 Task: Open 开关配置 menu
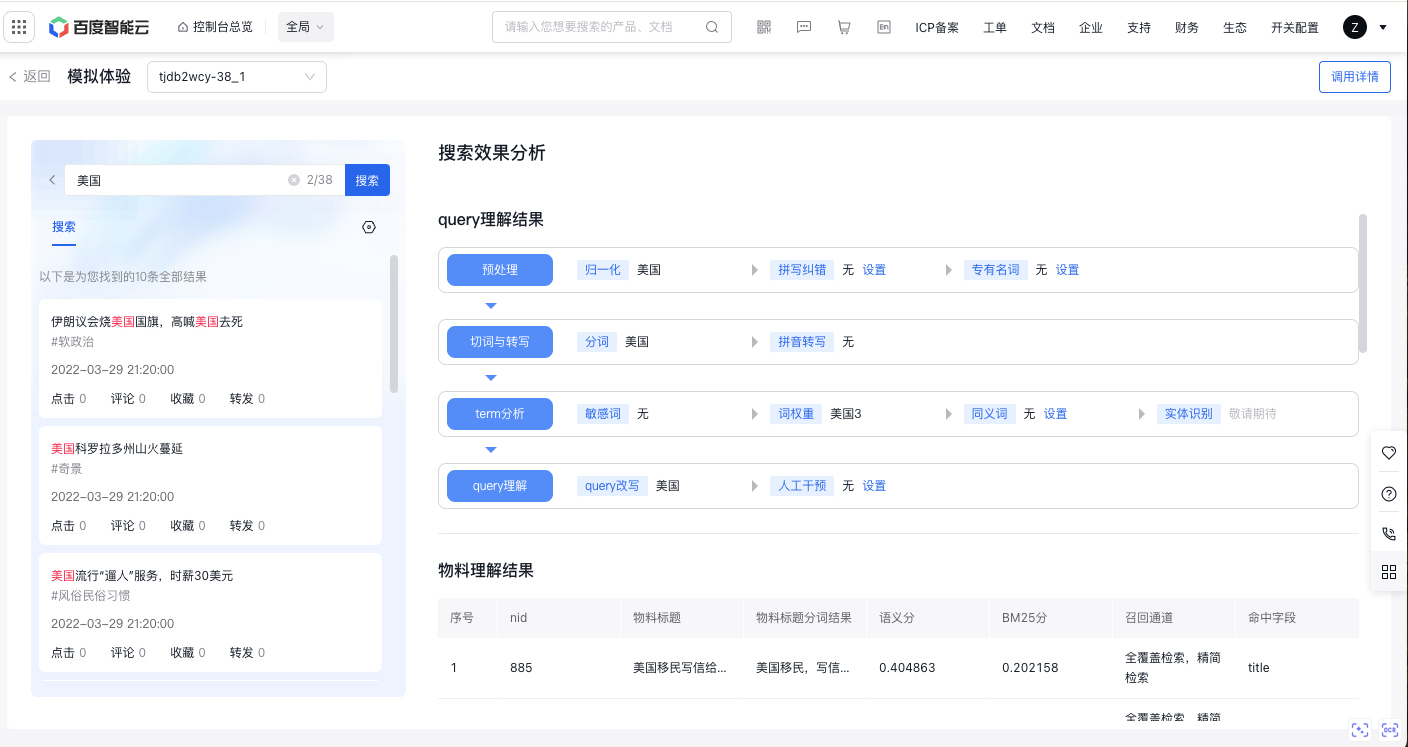click(x=1295, y=28)
